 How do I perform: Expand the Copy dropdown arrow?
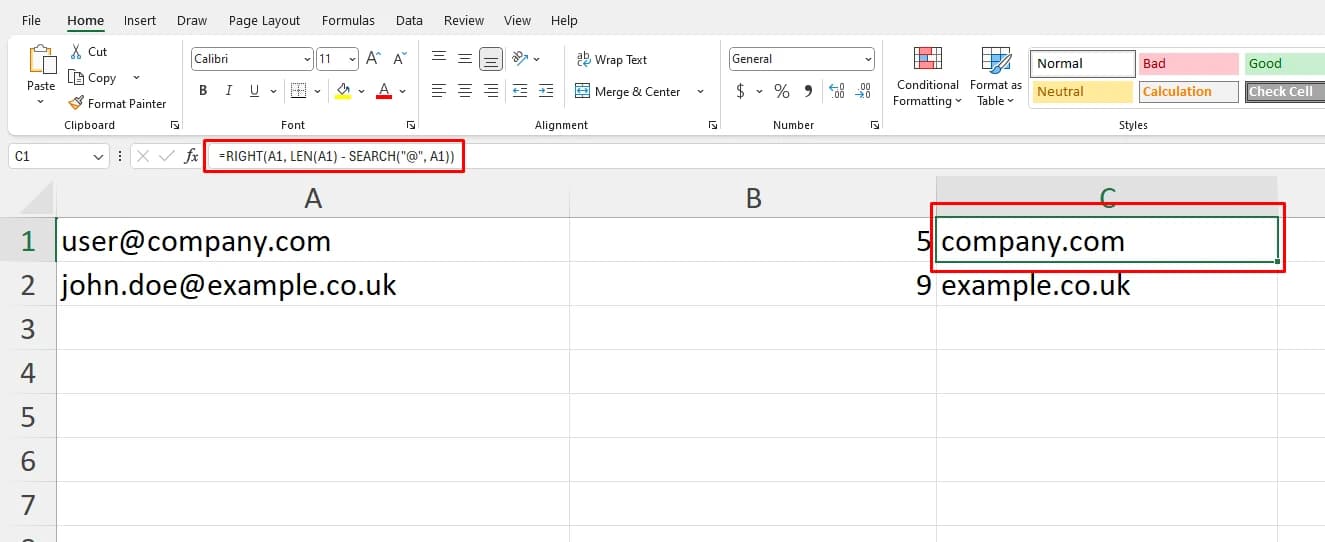pyautogui.click(x=136, y=78)
